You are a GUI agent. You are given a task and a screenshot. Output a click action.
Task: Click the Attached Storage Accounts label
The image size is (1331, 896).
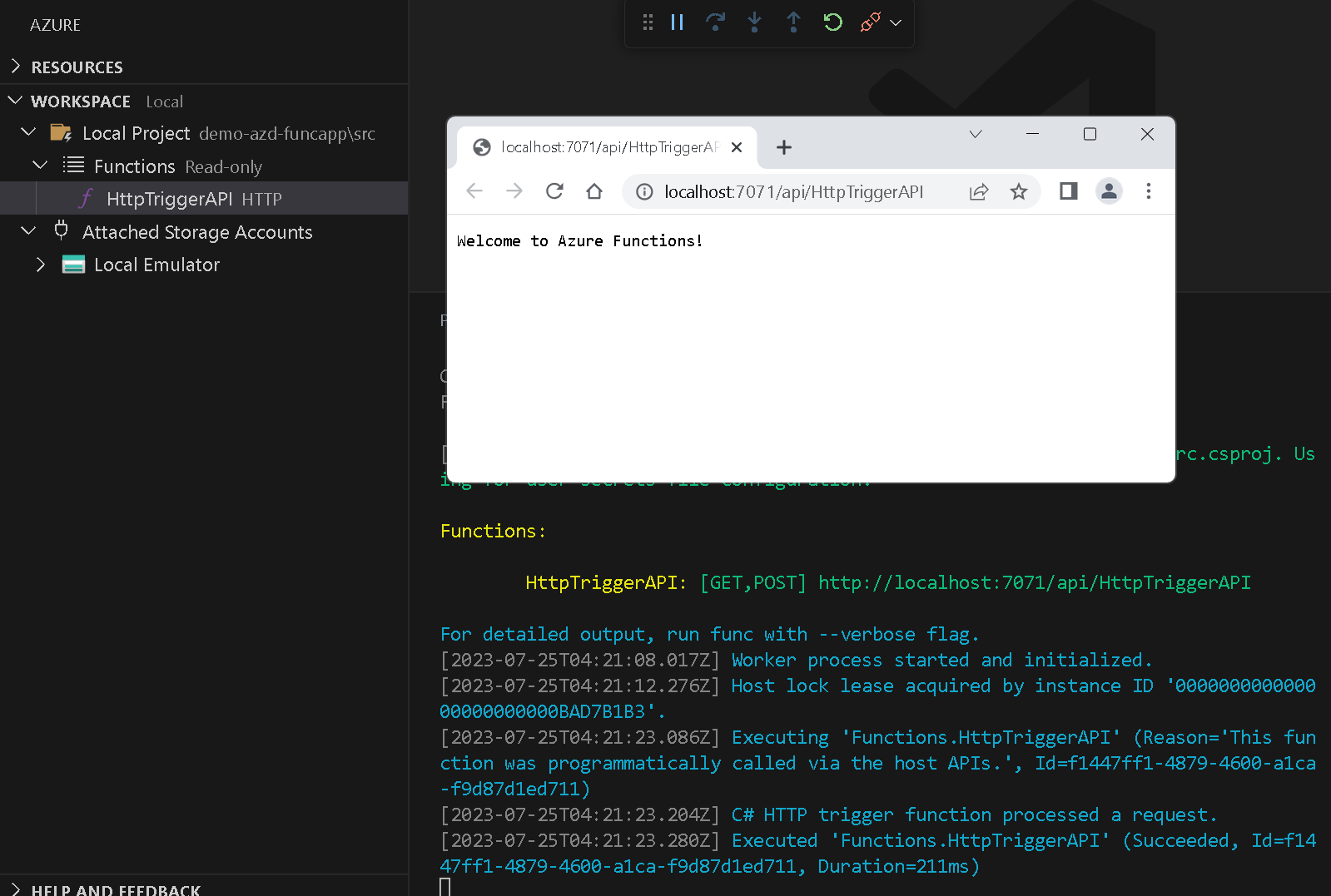tap(197, 232)
